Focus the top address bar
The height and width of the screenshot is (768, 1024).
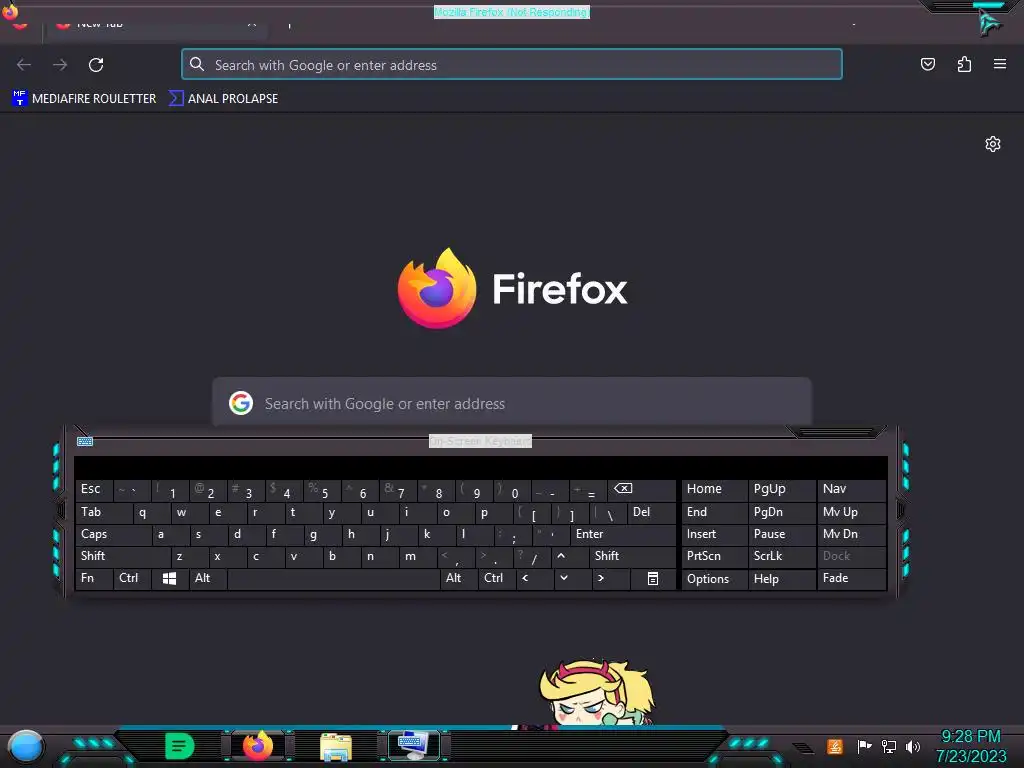click(x=512, y=65)
